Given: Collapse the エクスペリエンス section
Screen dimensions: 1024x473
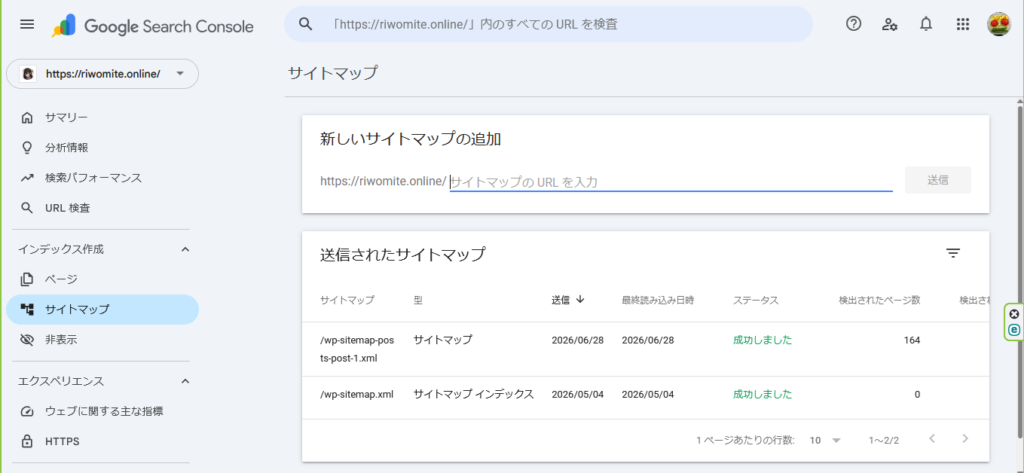Looking at the screenshot, I should (185, 381).
